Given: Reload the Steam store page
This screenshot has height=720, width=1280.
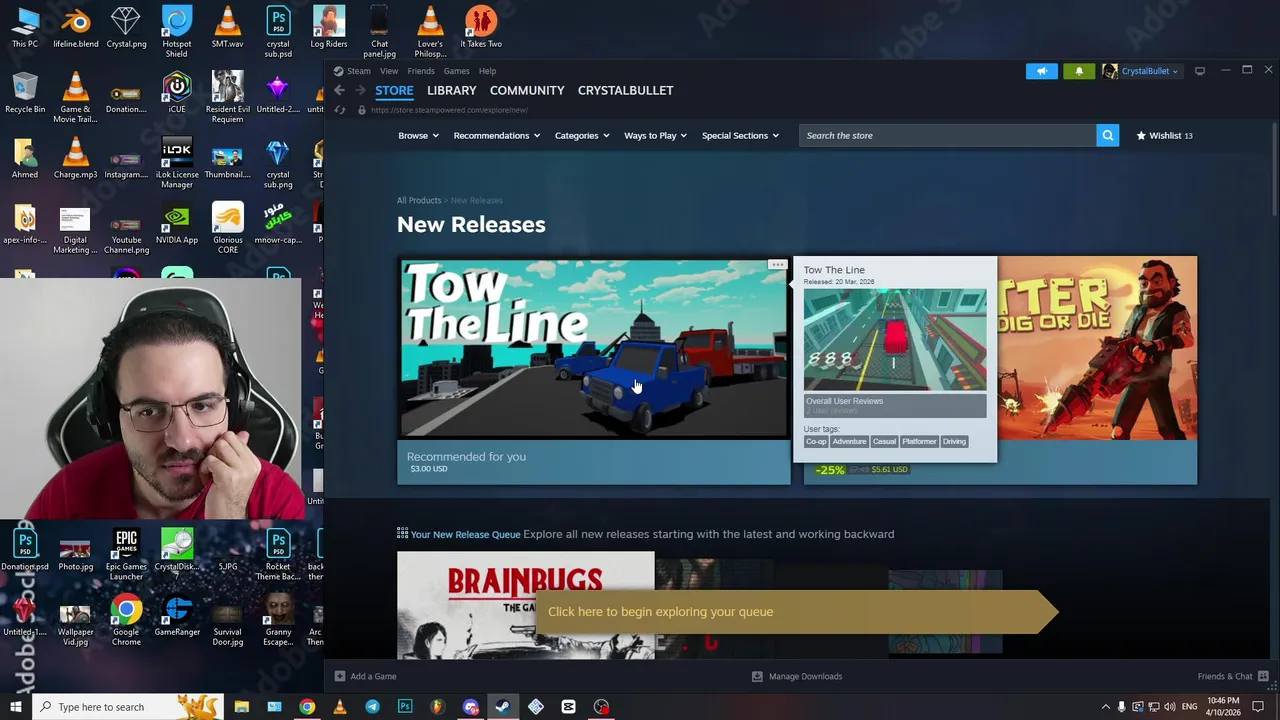Looking at the screenshot, I should tap(340, 110).
